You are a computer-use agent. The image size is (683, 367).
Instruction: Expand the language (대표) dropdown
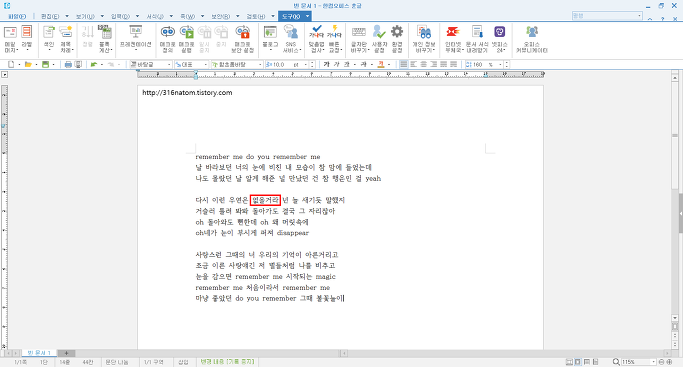click(206, 64)
